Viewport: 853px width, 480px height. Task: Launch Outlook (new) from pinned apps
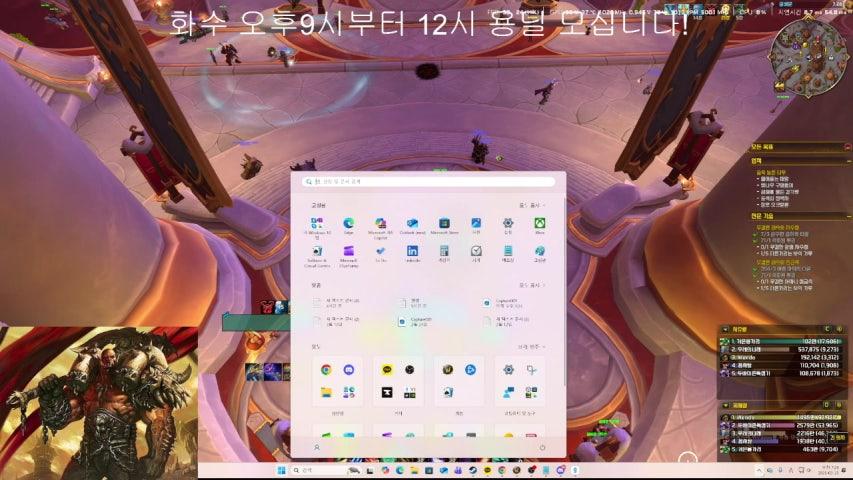click(412, 224)
